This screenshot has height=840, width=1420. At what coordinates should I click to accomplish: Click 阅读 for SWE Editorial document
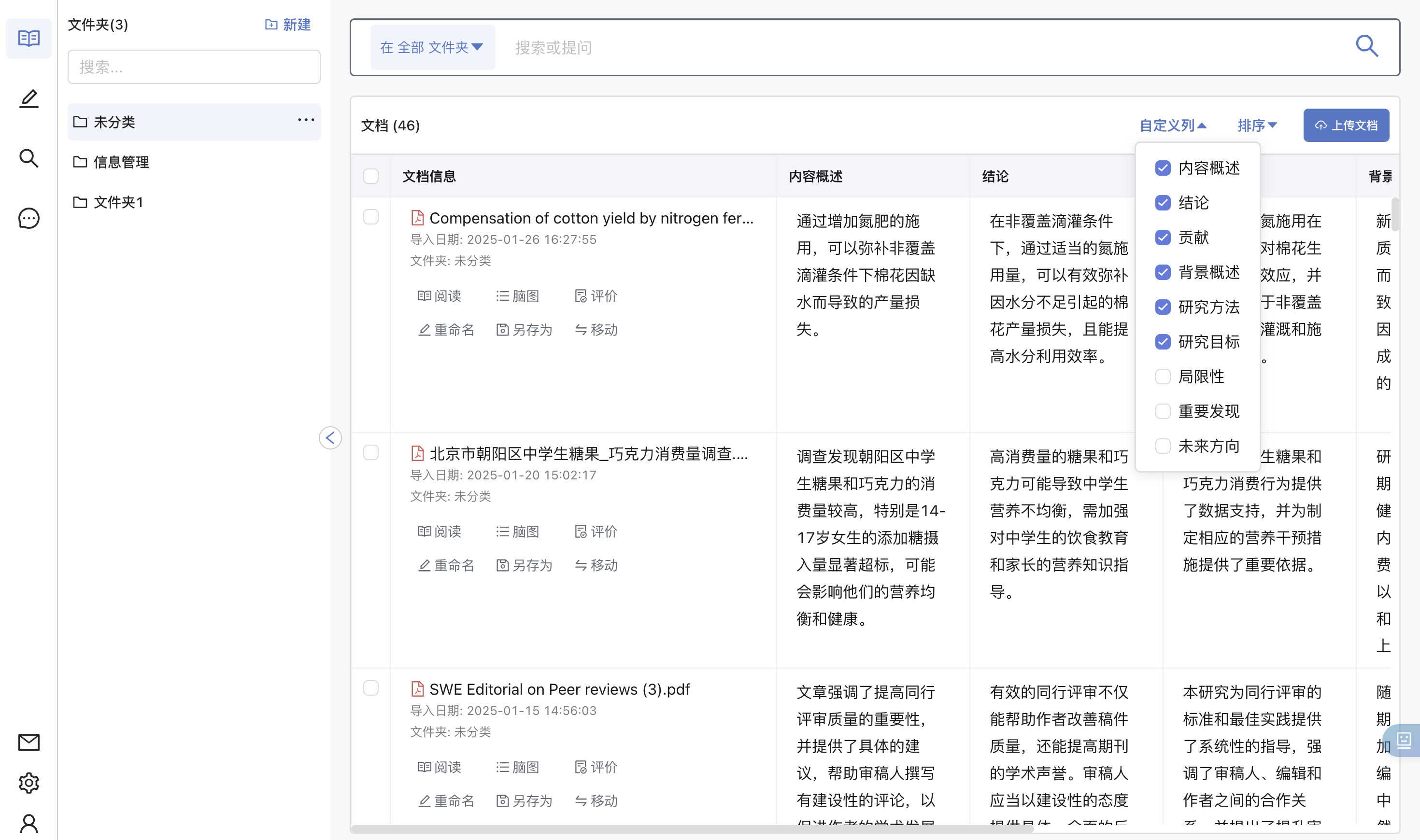440,767
